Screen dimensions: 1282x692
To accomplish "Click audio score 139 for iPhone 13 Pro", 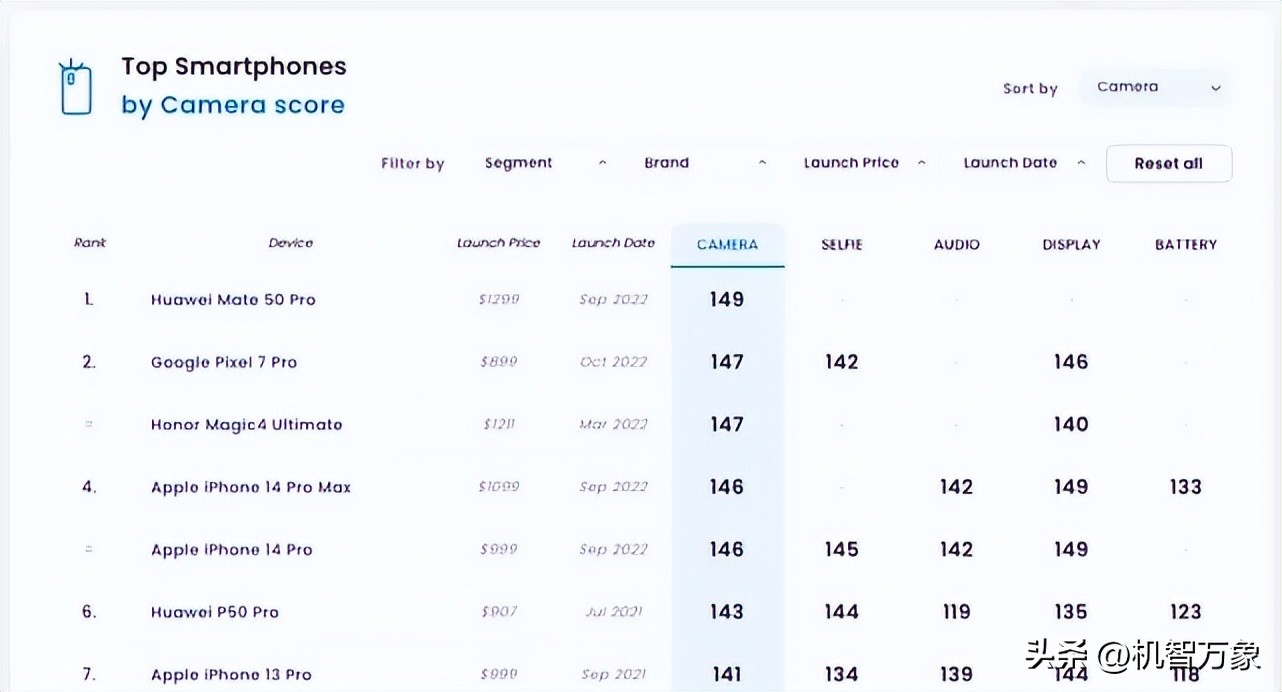I will 956,675.
